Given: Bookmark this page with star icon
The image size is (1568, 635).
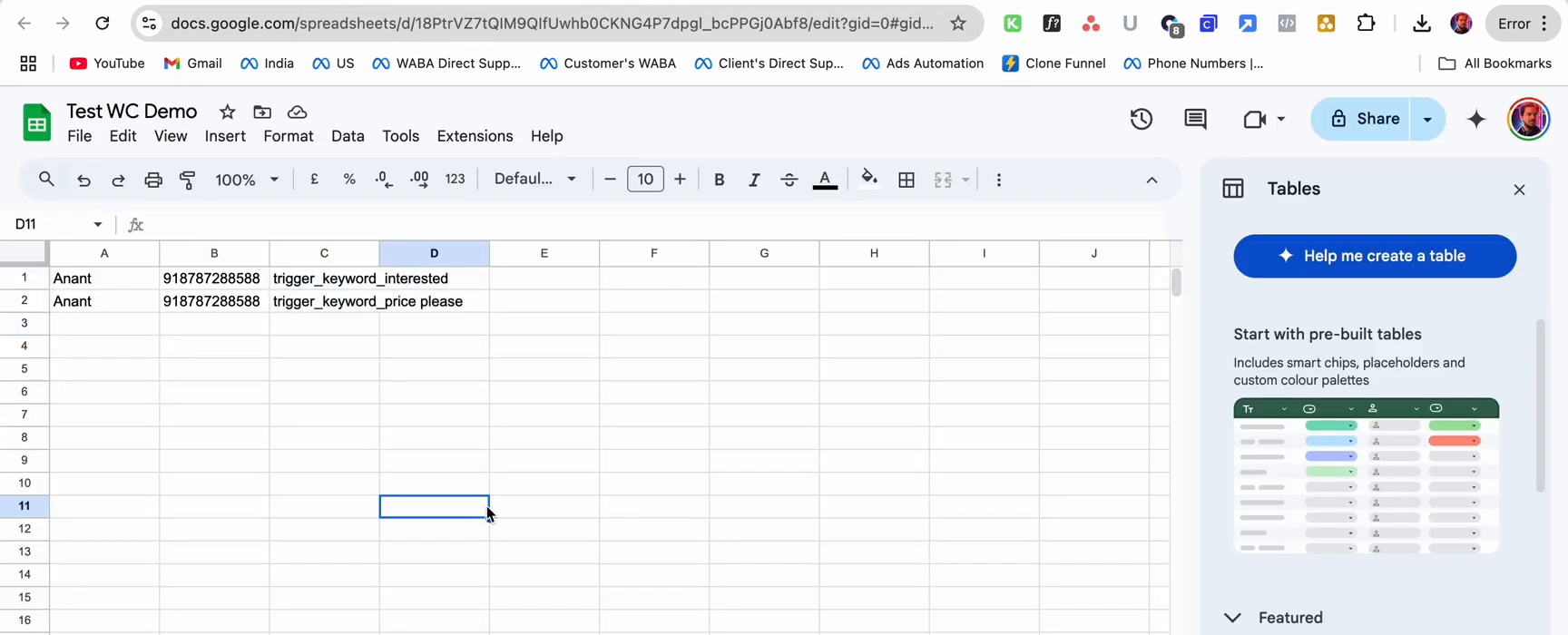Looking at the screenshot, I should [x=958, y=24].
